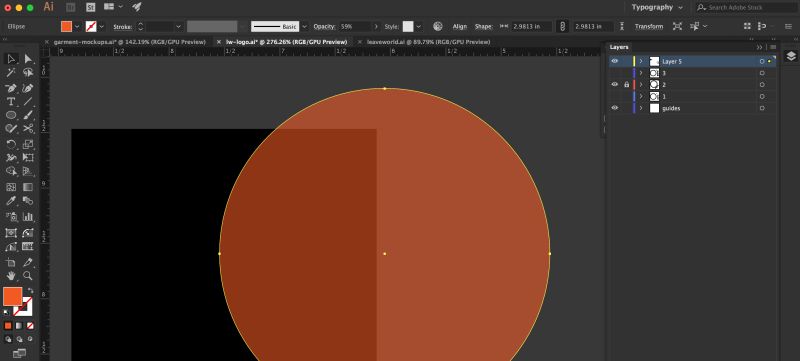Expand the guides layer contents
The height and width of the screenshot is (361, 800).
[x=641, y=108]
